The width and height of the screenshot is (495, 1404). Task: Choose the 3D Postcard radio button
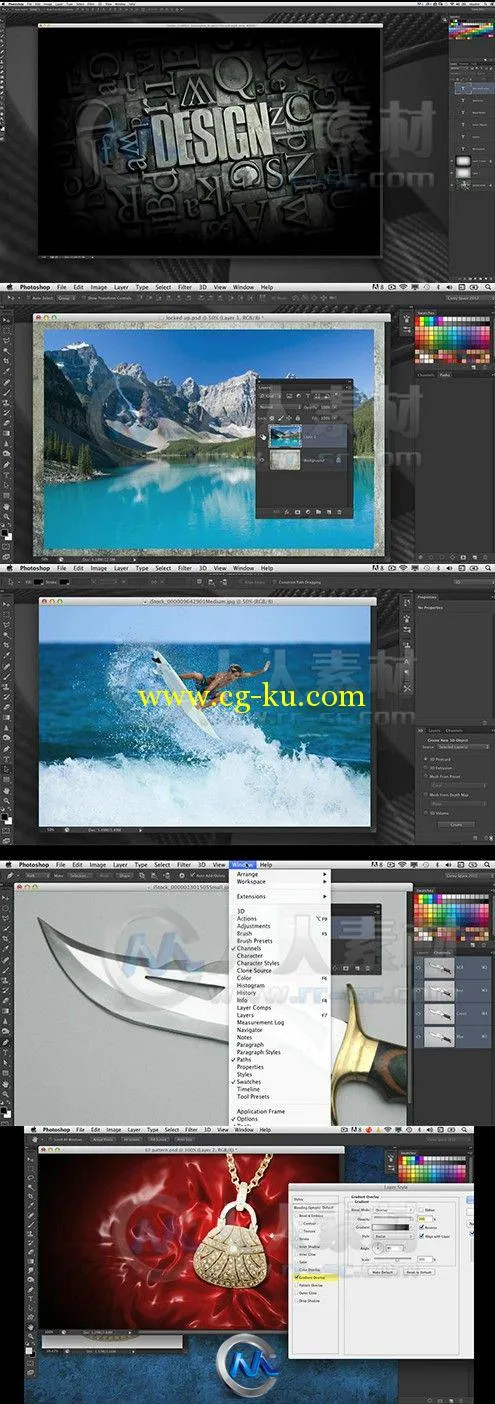pyautogui.click(x=426, y=759)
